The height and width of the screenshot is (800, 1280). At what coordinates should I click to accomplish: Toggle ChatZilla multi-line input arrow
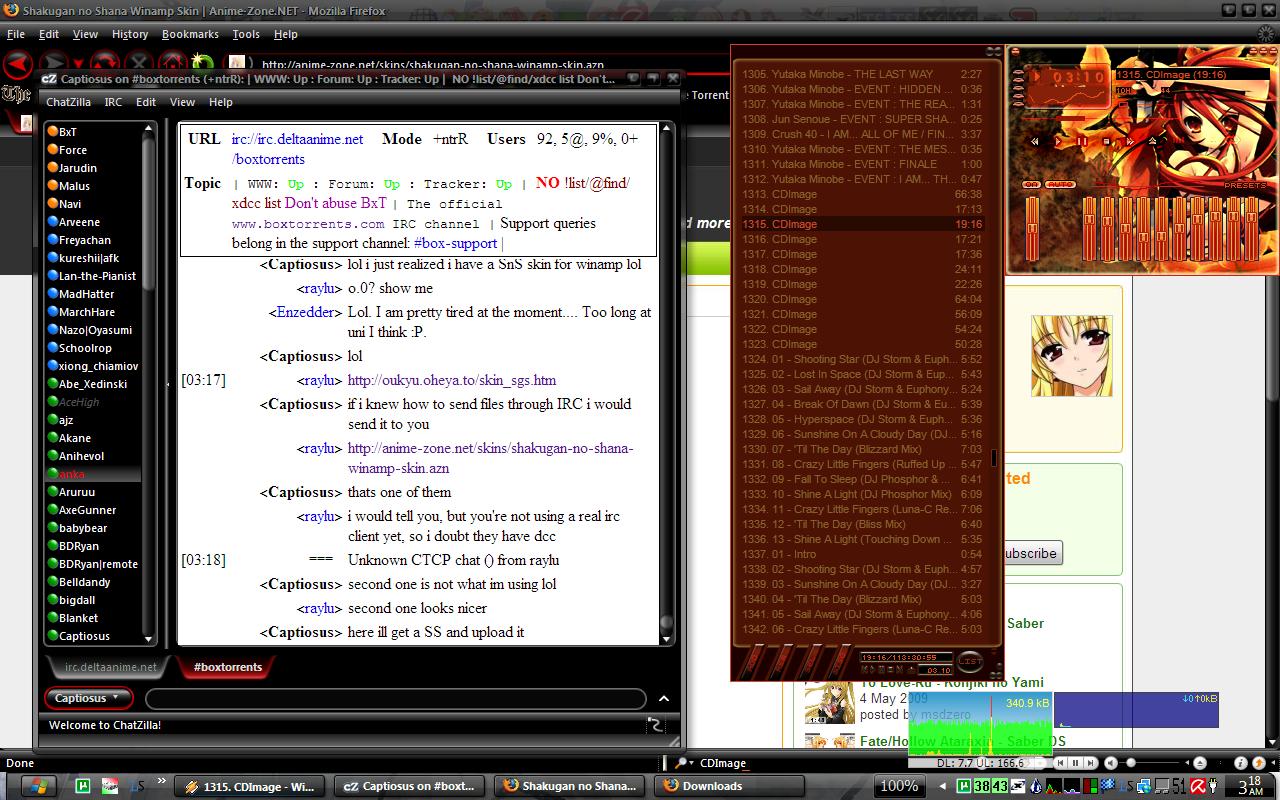click(664, 698)
